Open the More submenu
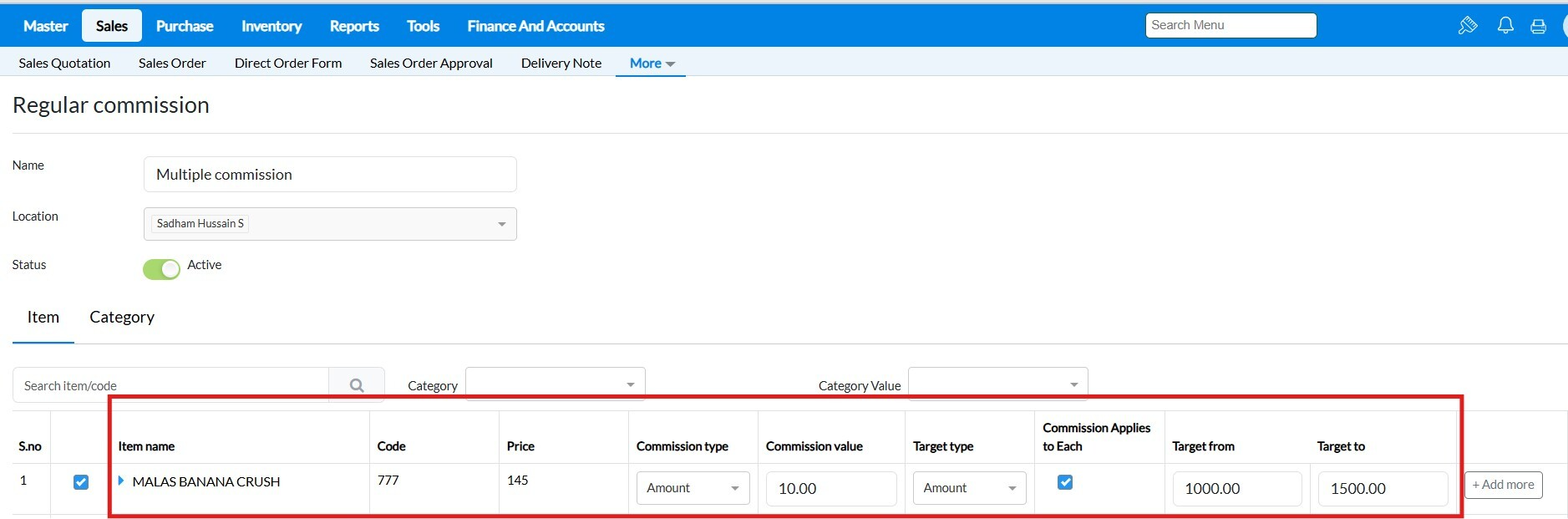1568x519 pixels. click(651, 64)
